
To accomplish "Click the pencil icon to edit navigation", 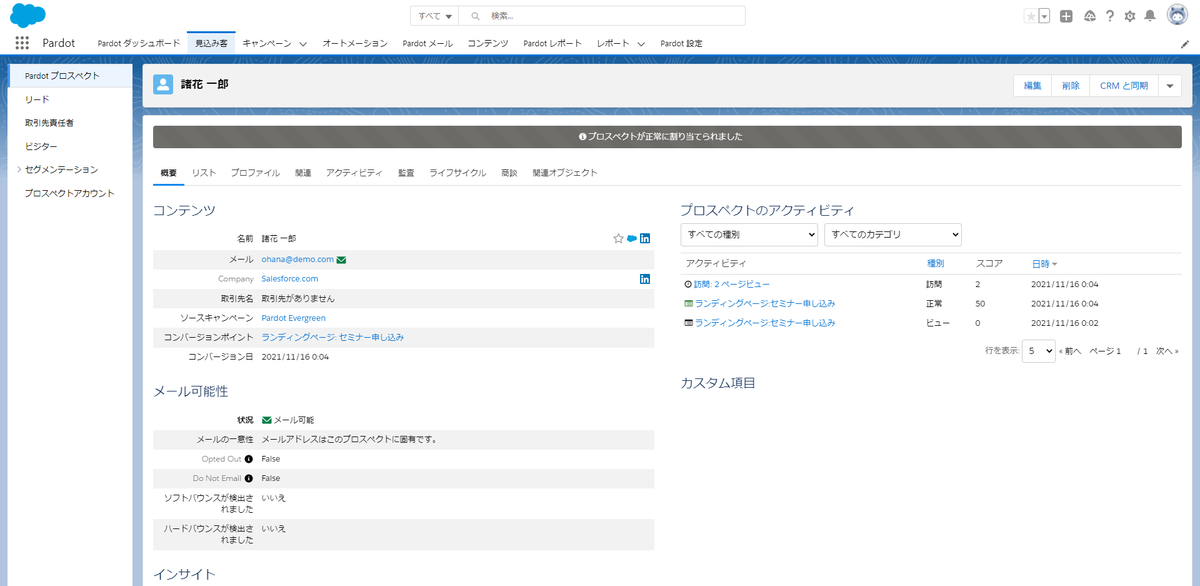I will point(1185,44).
